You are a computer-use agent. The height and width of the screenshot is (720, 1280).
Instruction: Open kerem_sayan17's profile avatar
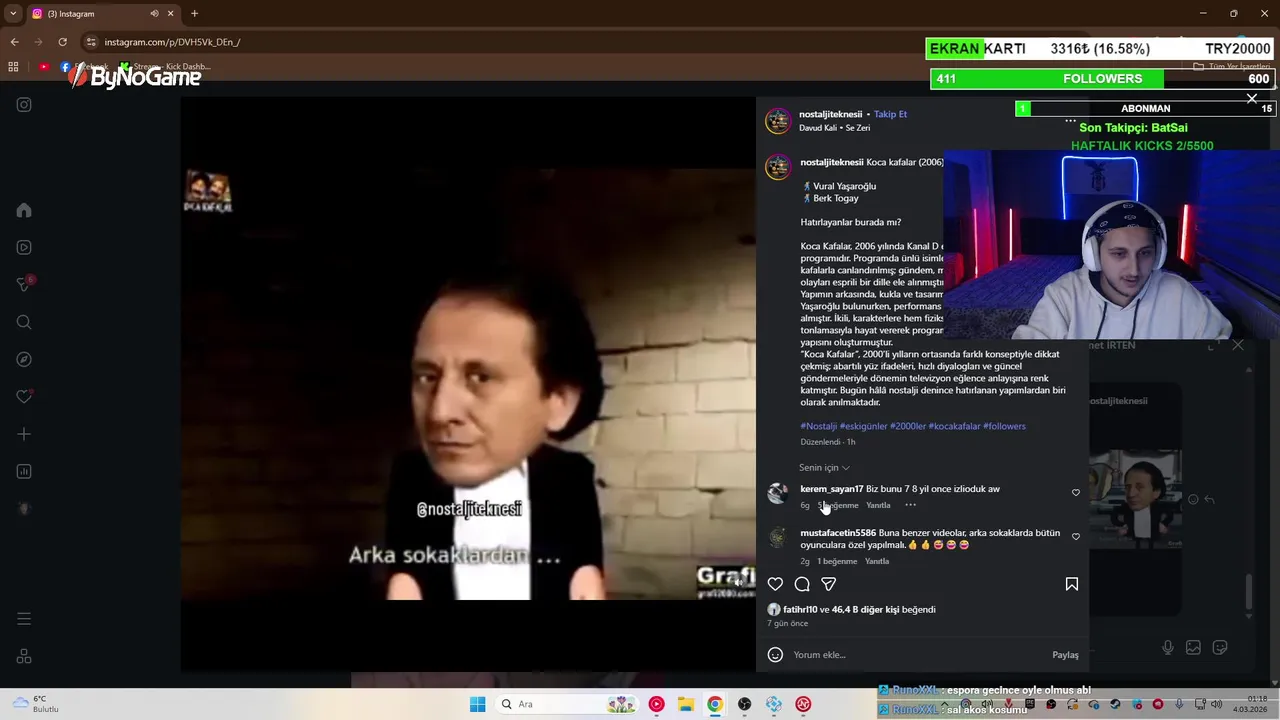778,492
